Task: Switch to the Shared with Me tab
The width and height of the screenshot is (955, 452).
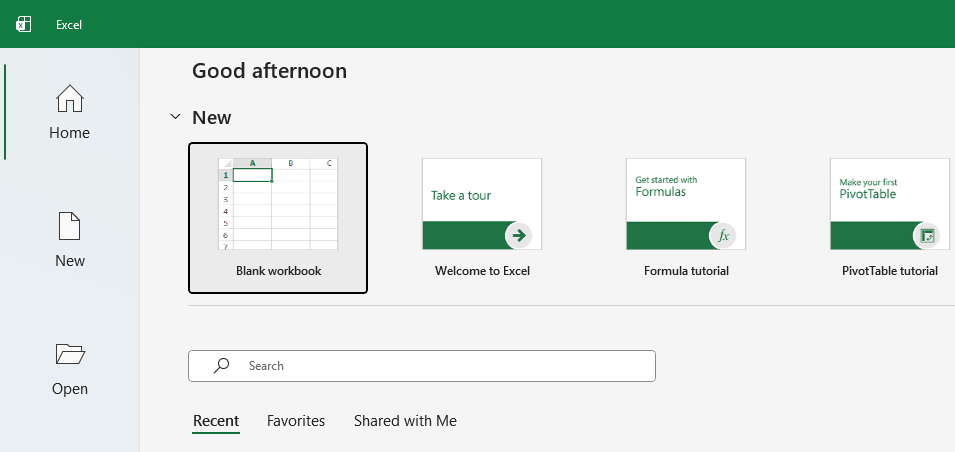Action: 405,421
